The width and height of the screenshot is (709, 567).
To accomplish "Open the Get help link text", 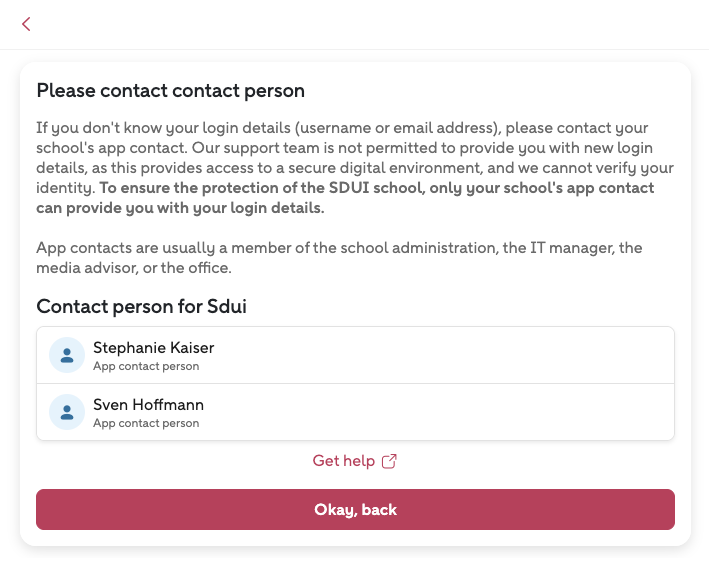I will pyautogui.click(x=343, y=461).
